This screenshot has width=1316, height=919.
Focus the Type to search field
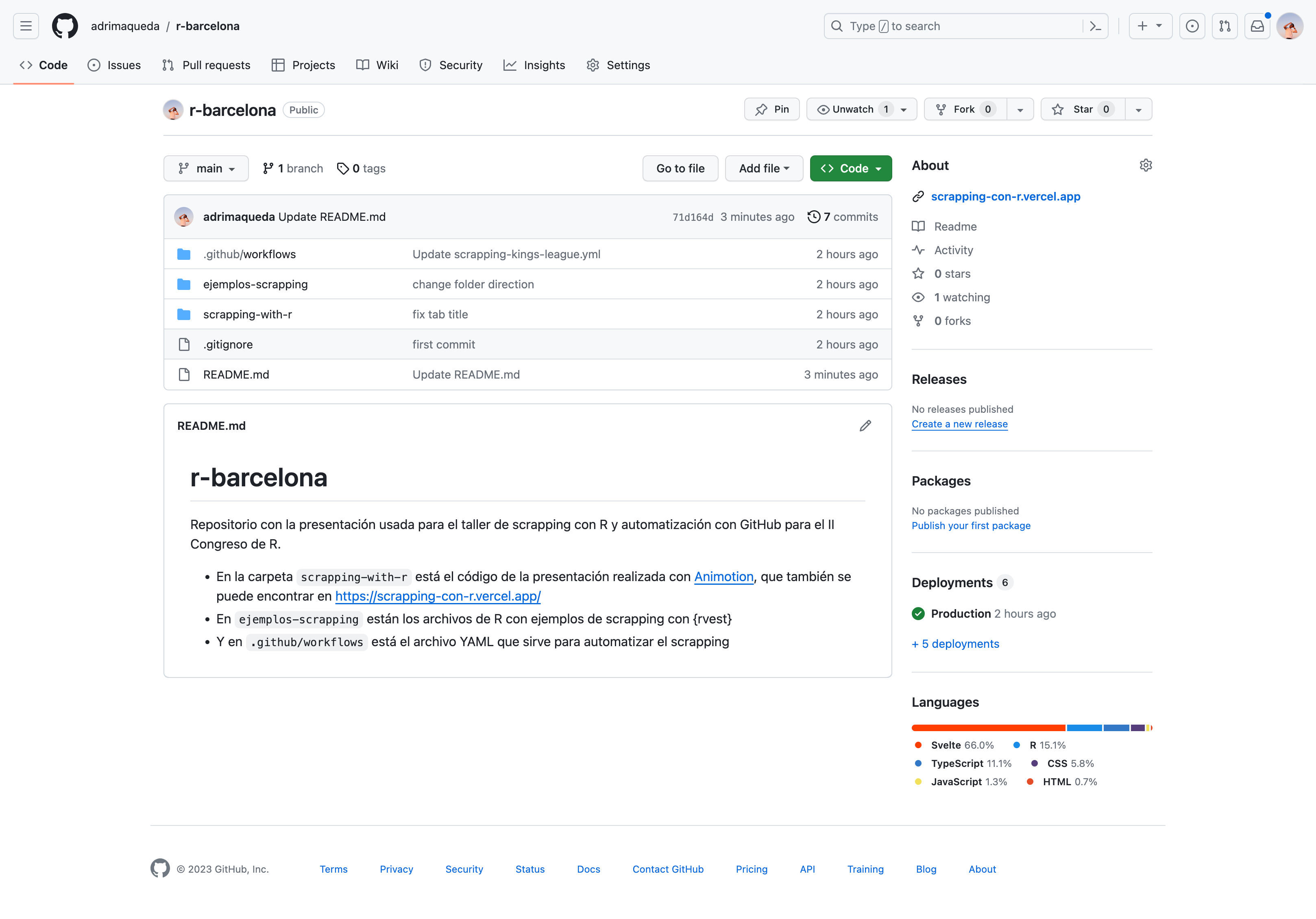[953, 26]
